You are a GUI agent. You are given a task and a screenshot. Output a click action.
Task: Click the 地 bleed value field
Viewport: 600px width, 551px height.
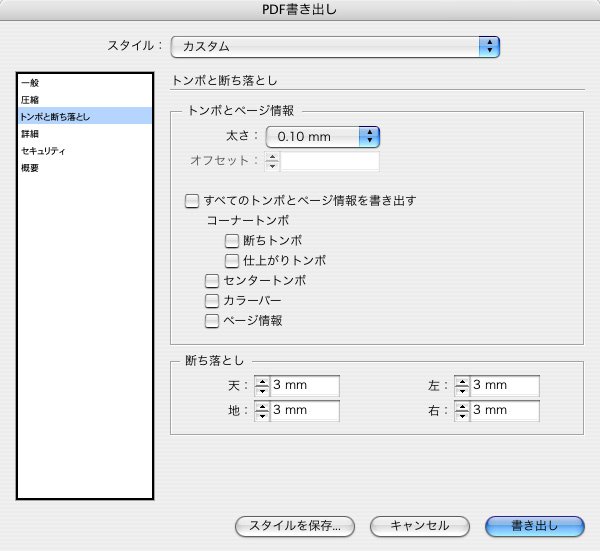305,411
